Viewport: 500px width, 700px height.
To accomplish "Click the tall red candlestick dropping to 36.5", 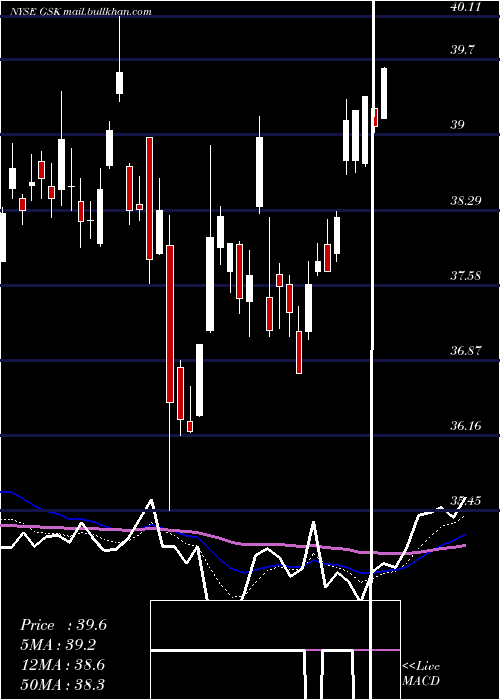I will click(x=170, y=324).
